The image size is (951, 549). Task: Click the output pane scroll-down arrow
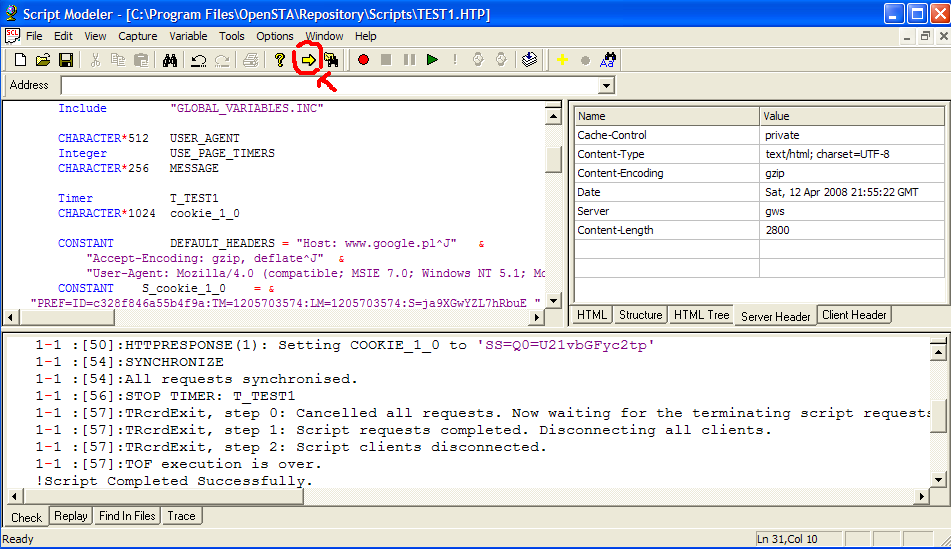(x=938, y=479)
